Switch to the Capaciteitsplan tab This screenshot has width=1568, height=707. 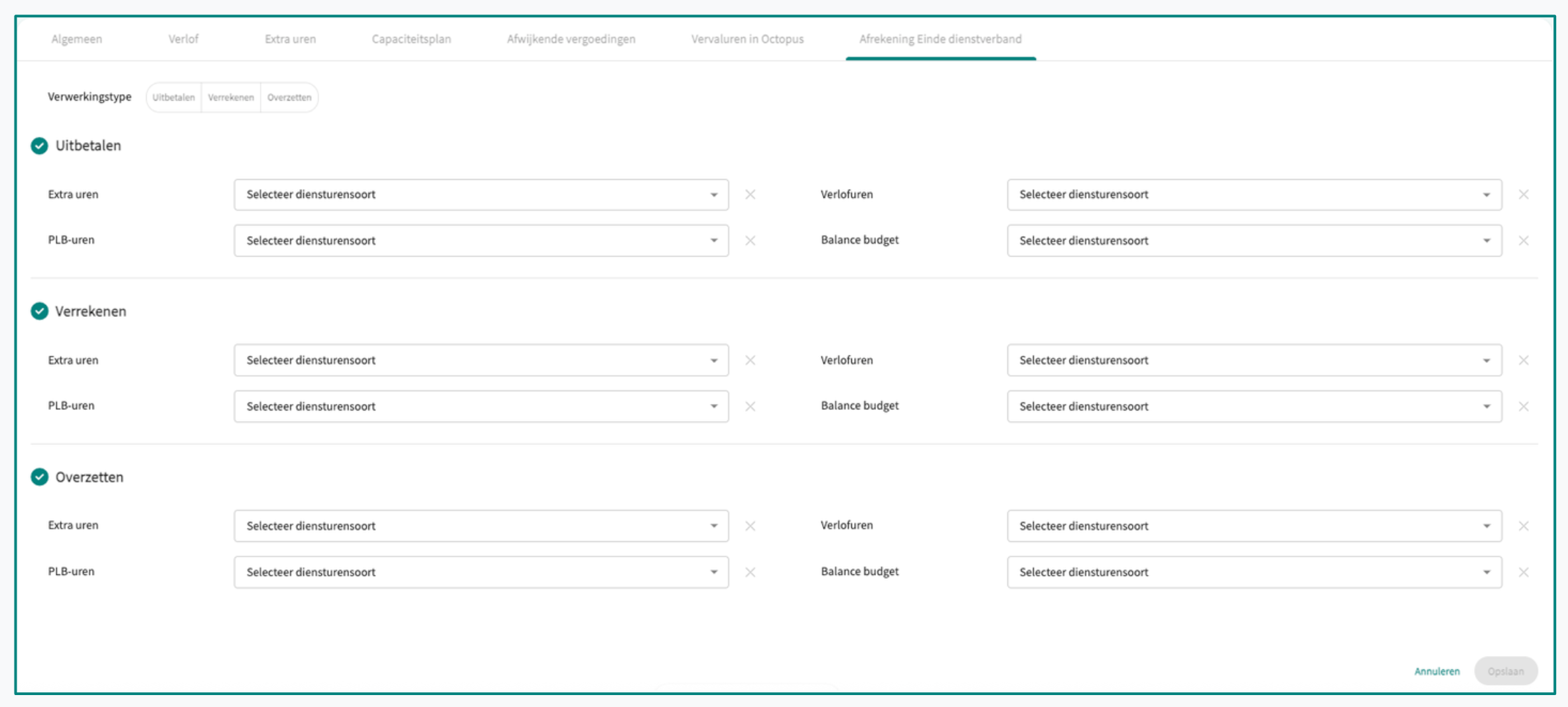point(411,39)
